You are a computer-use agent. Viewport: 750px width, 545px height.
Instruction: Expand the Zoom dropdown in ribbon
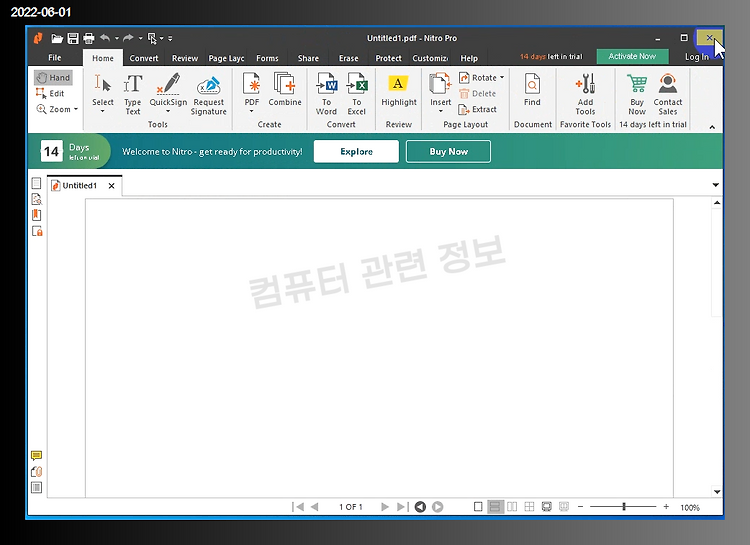[x=76, y=109]
